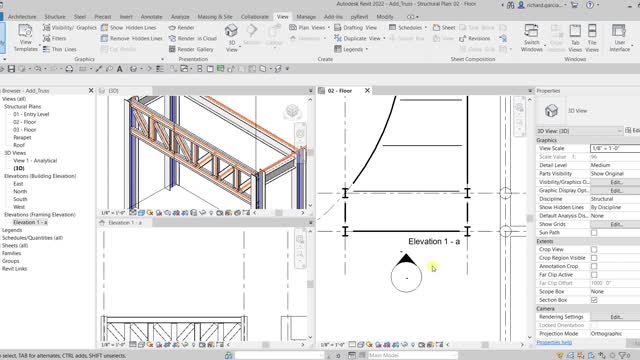Viewport: 640px width, 360px height.
Task: Close the Project Browser panel
Action: 91,91
